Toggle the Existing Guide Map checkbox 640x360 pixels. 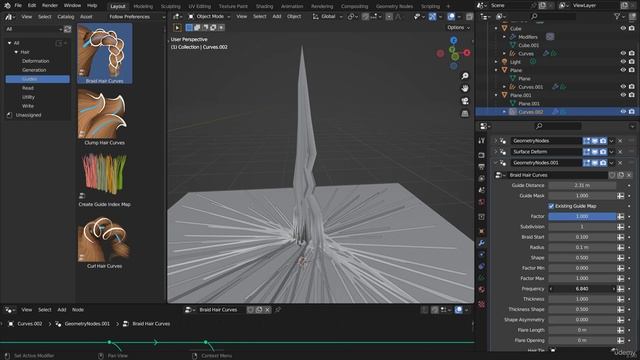tap(551, 206)
